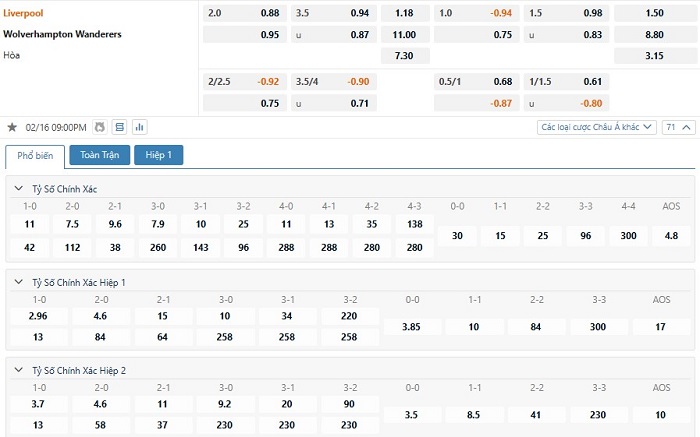Pick under odds 0.71
700x437 pixels.
[333, 103]
